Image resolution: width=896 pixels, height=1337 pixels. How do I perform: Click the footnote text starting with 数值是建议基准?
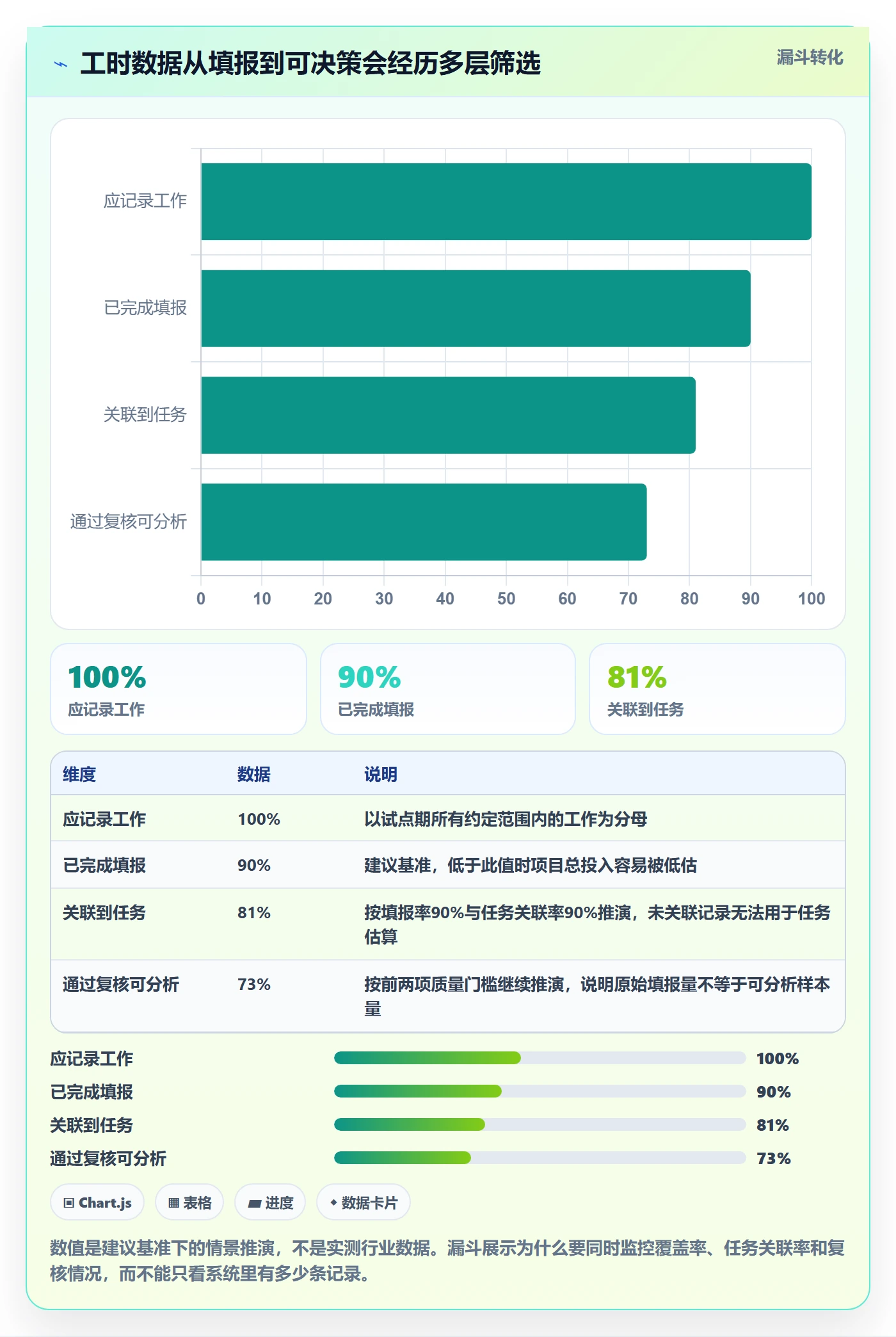(x=447, y=1260)
